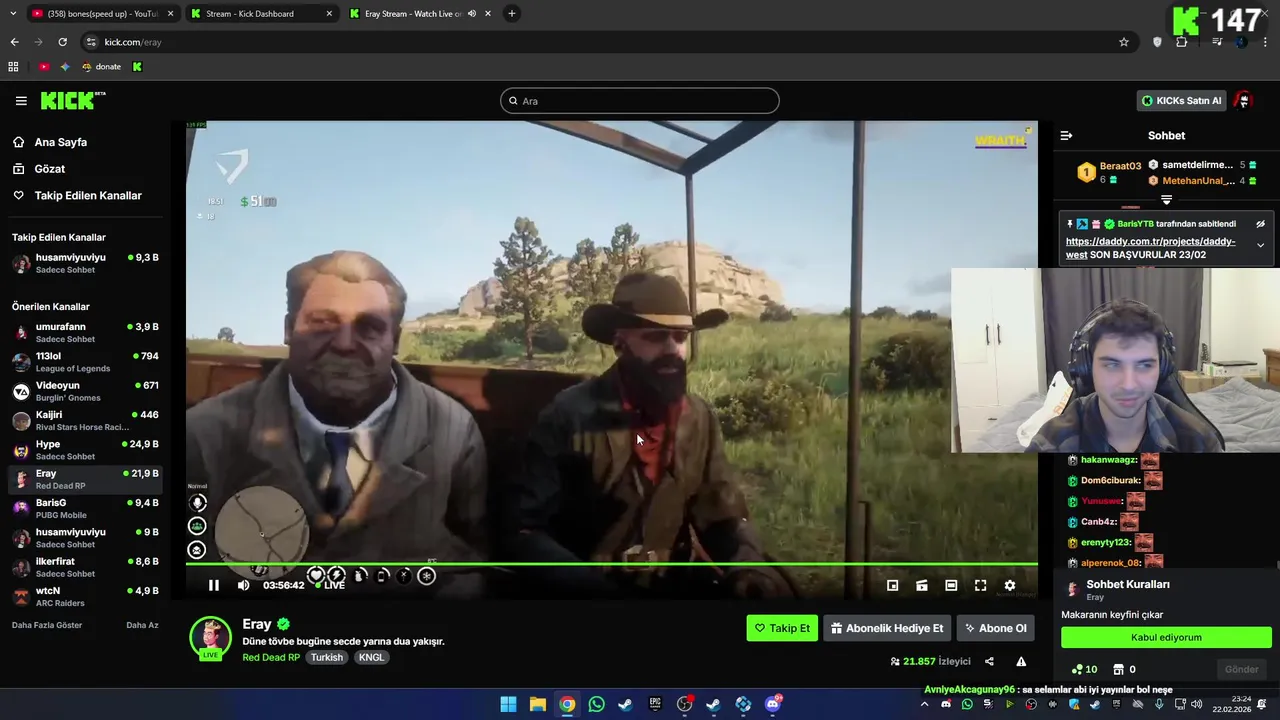Toggle theater mode in player
The image size is (1280, 720).
point(951,585)
